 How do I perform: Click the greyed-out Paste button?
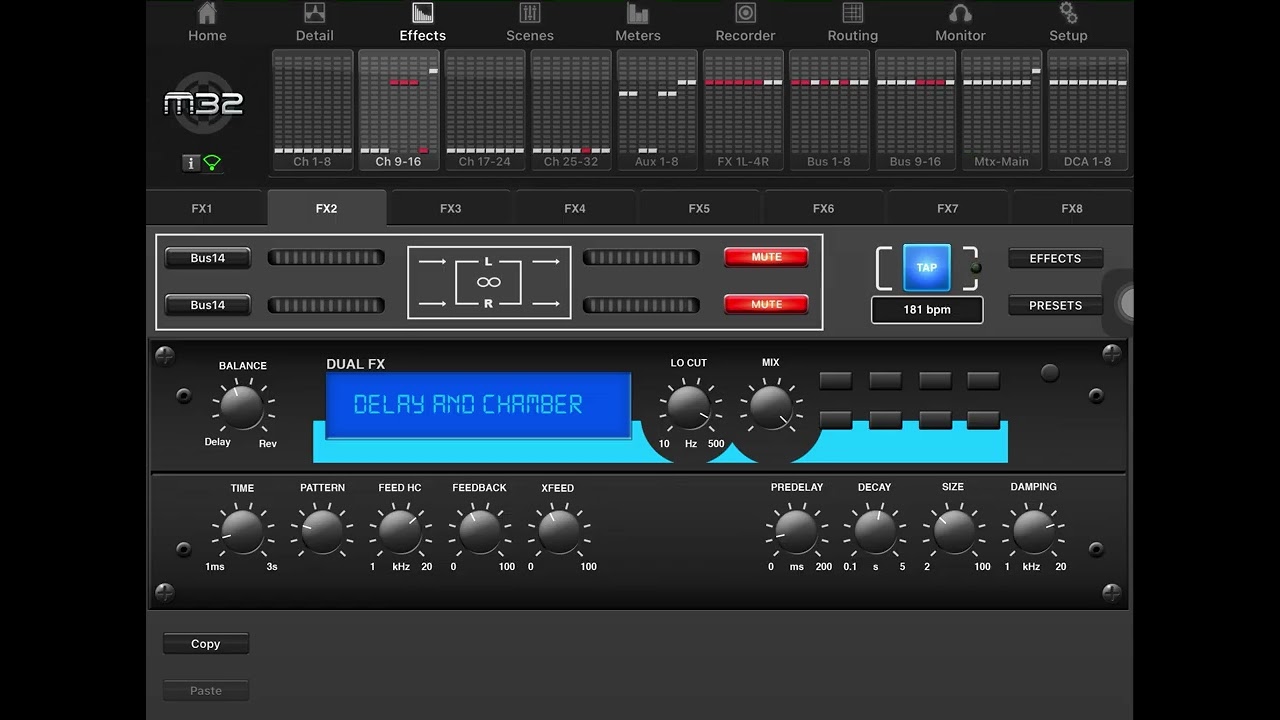[205, 690]
